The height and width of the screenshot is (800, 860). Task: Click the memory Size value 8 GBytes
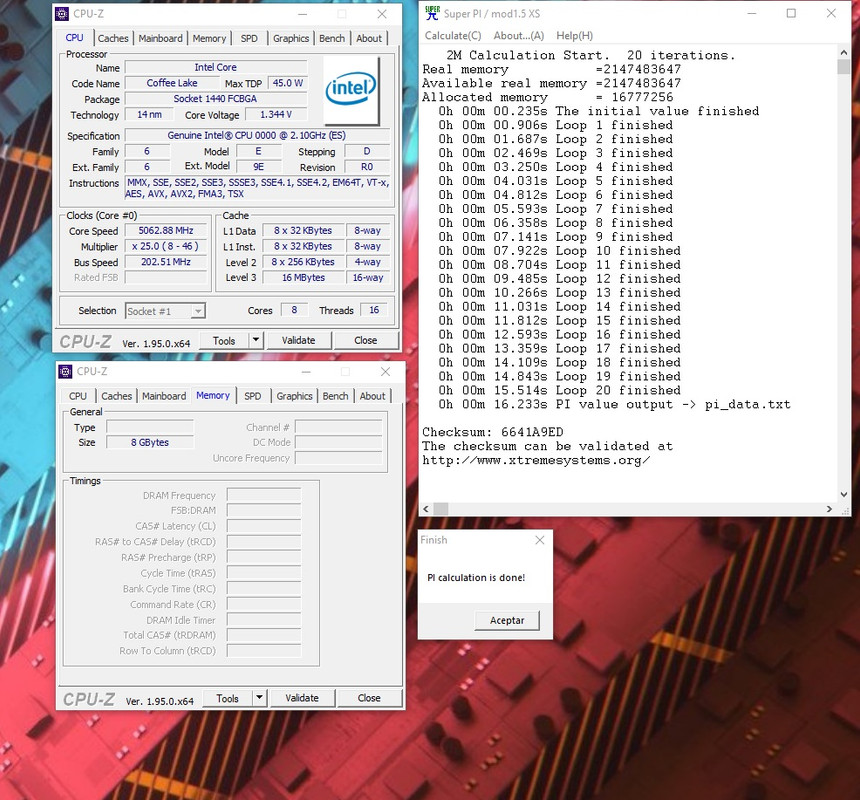click(150, 442)
